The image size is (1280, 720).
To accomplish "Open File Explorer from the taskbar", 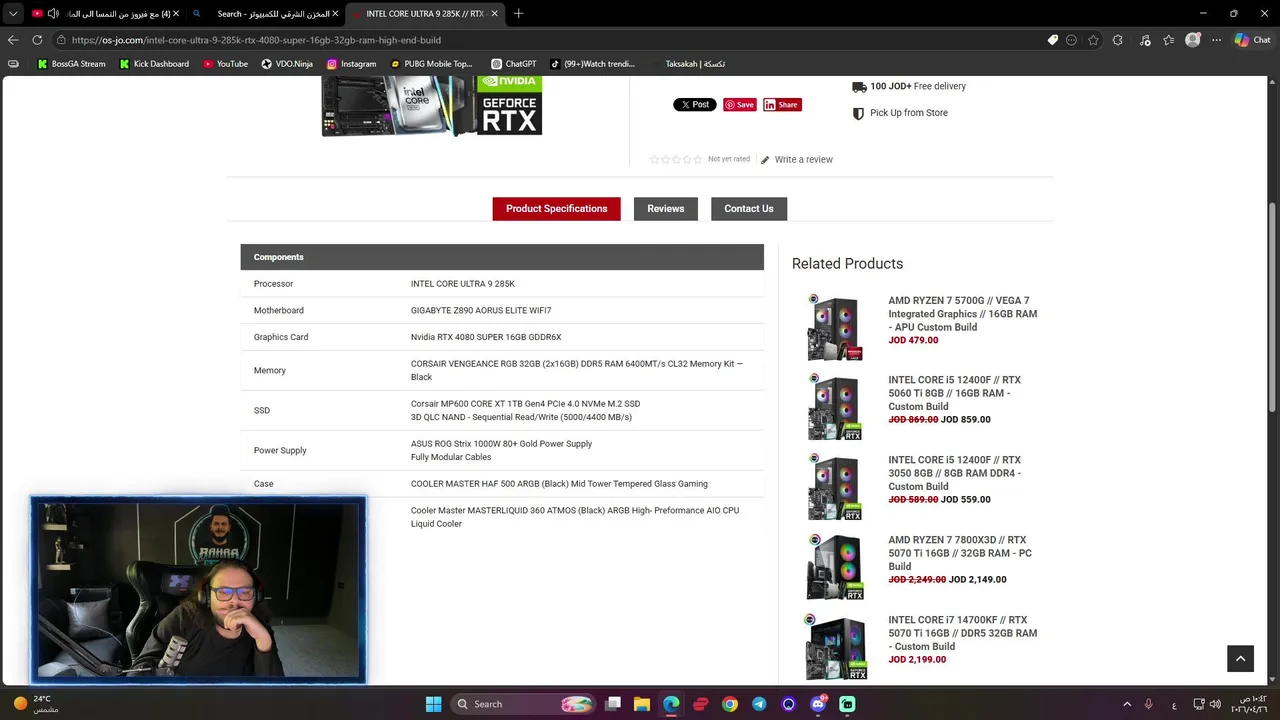I will coord(642,704).
